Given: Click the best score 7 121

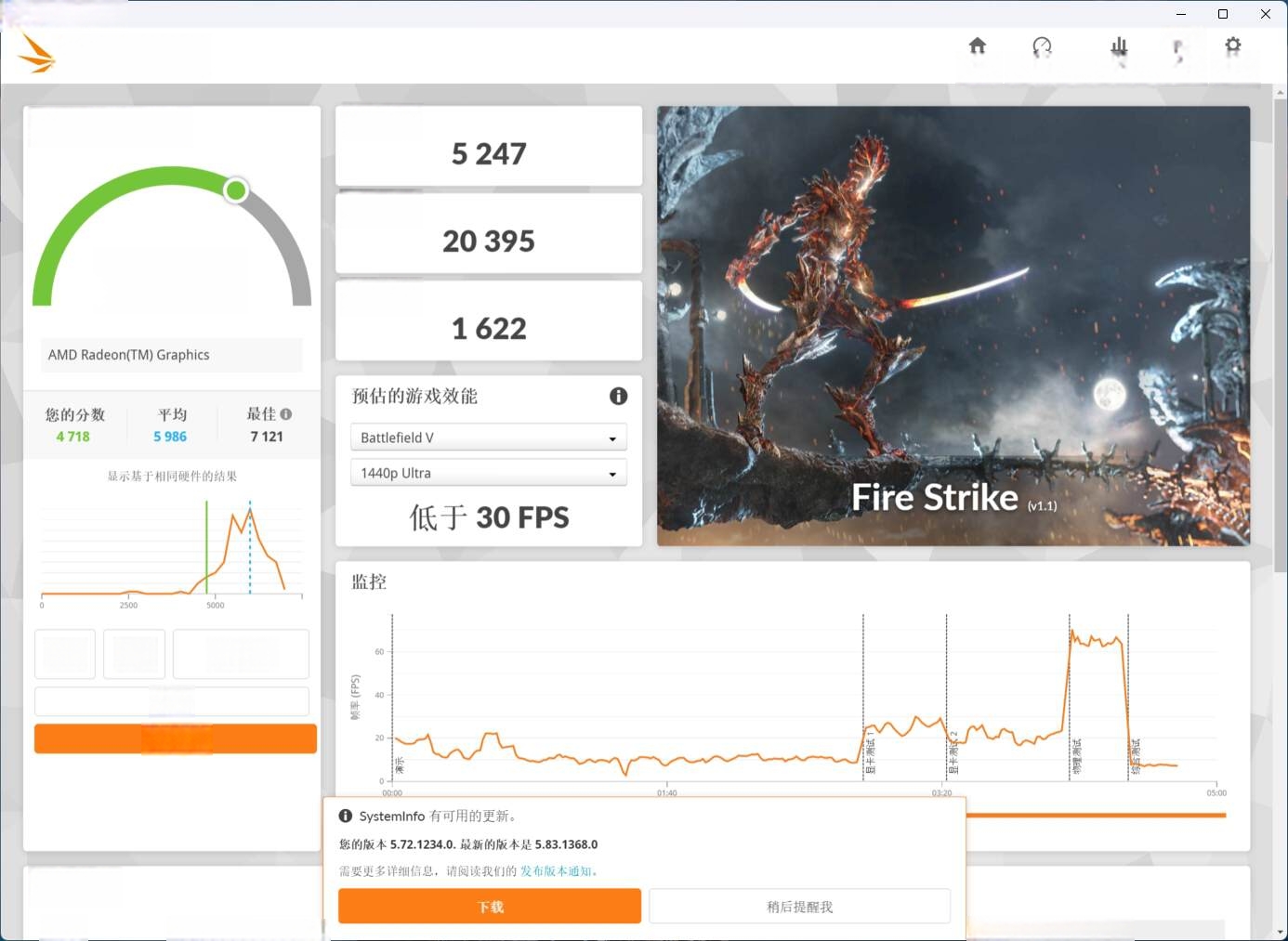Looking at the screenshot, I should 267,437.
